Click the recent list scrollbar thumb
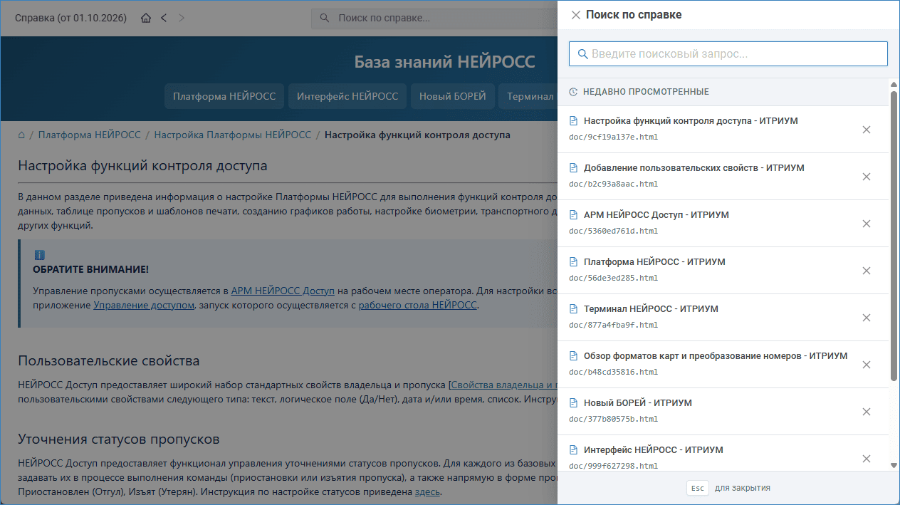This screenshot has height=505, width=900. pos(894,235)
